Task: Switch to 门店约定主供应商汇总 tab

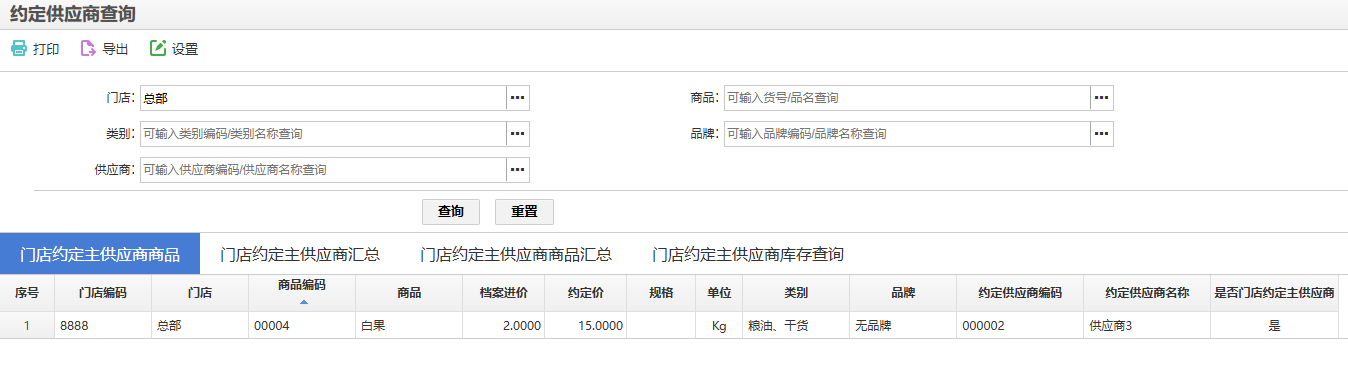Action: 300,254
